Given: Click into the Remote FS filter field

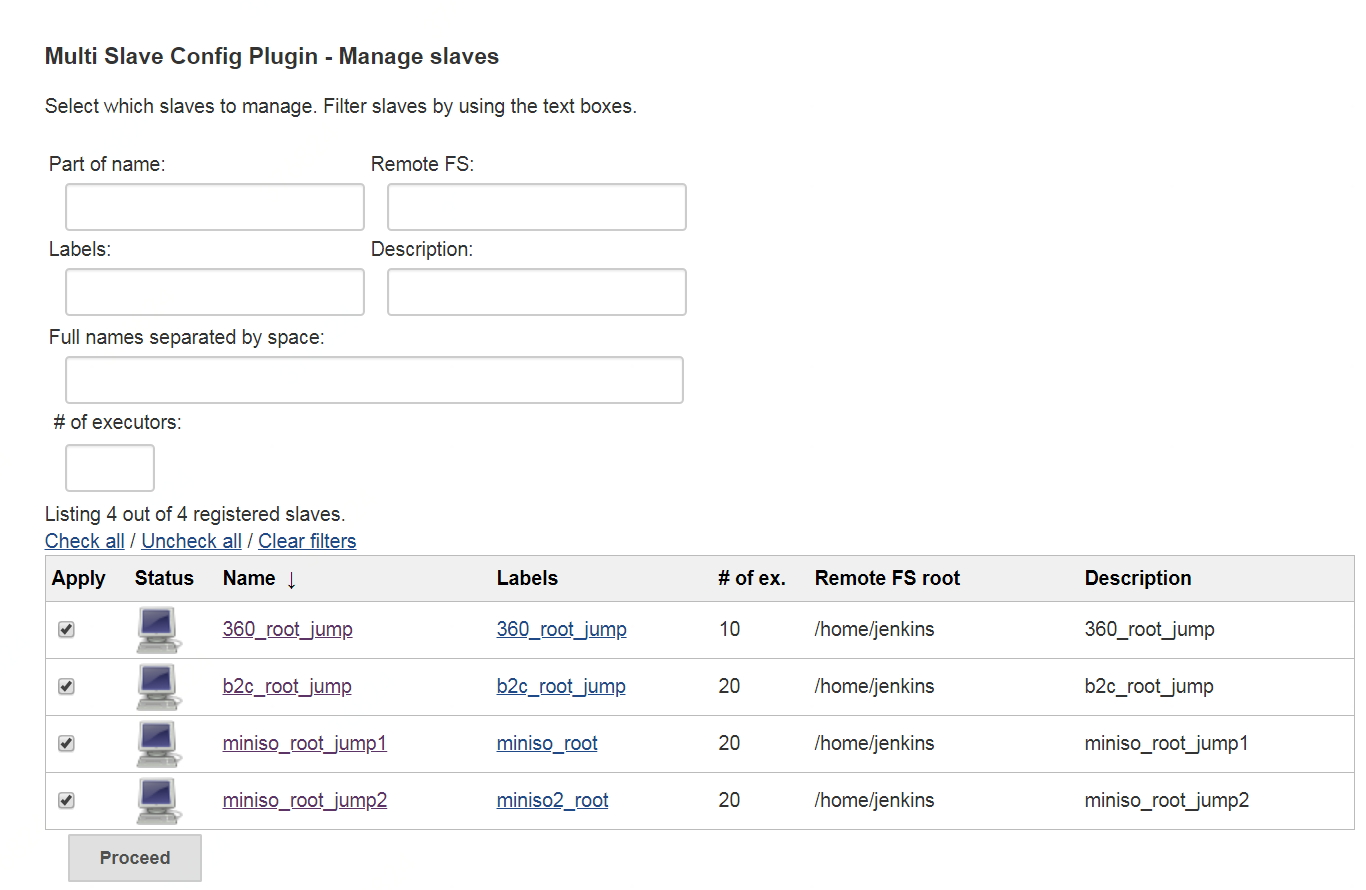Looking at the screenshot, I should pos(537,207).
